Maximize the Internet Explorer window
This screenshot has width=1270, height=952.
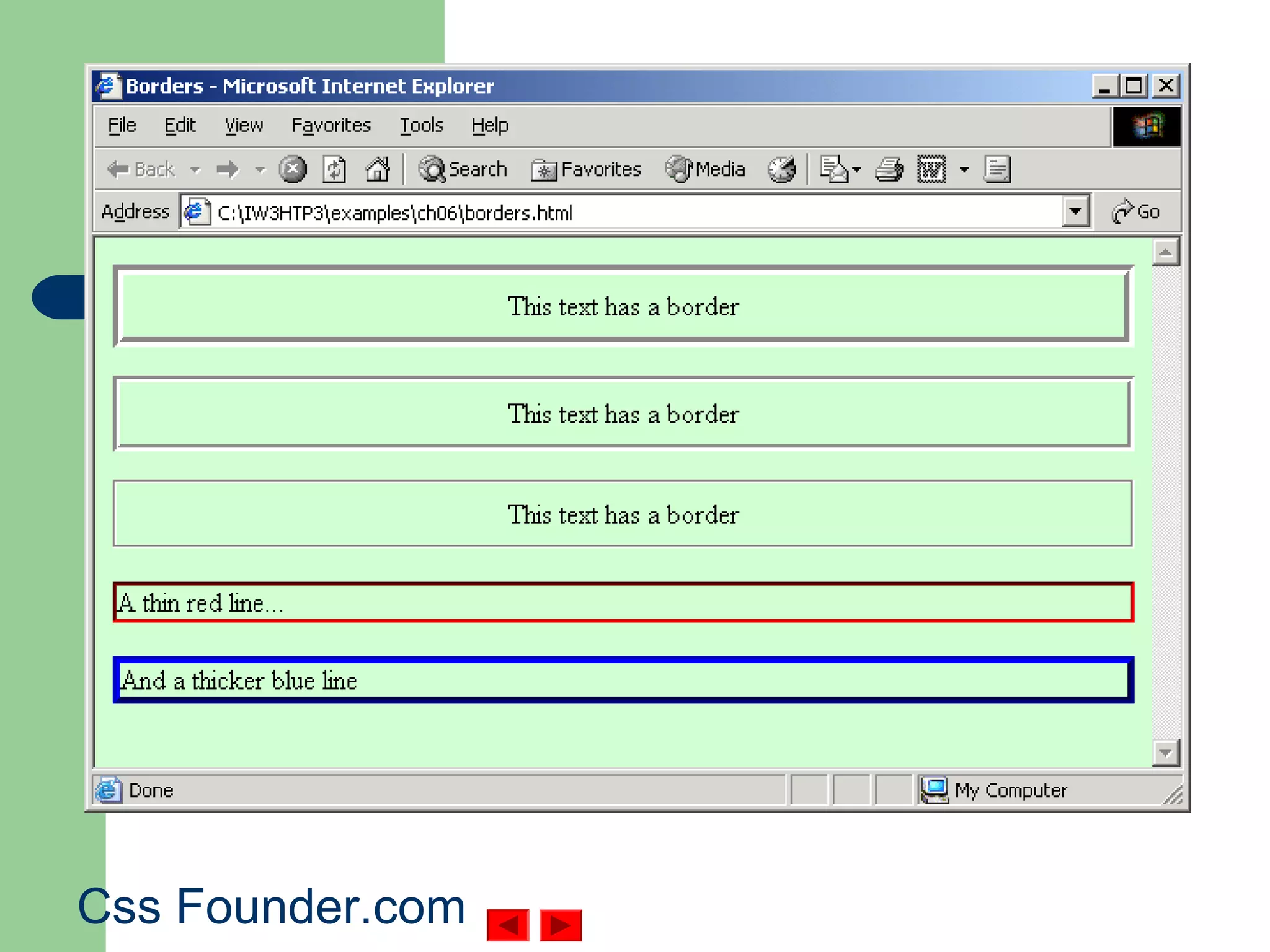tap(1134, 86)
